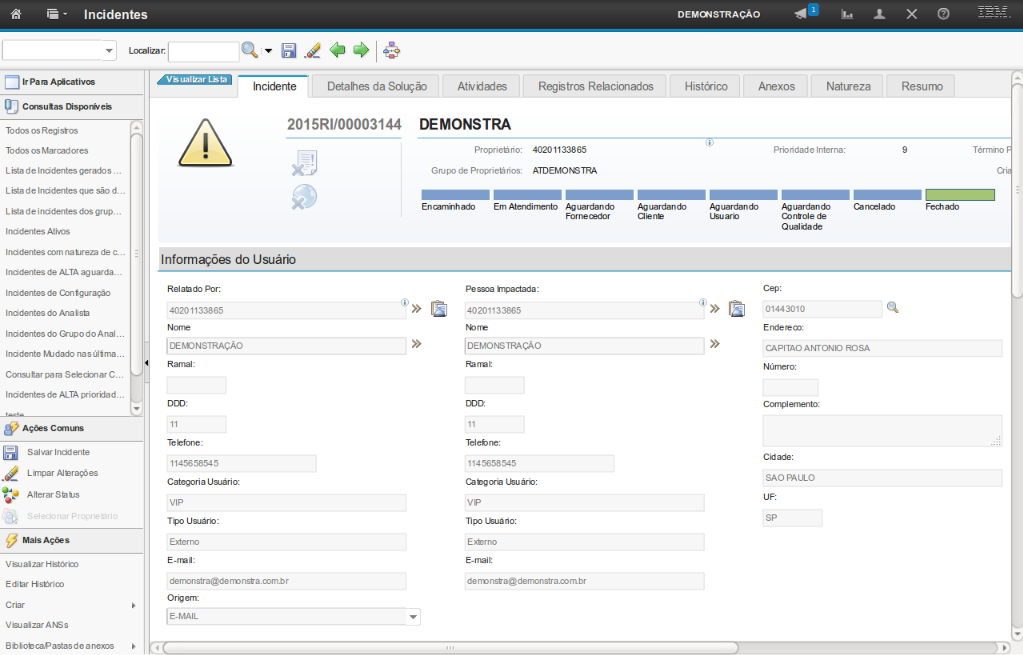Click into the Localizar search field
The height and width of the screenshot is (655, 1023).
pos(203,51)
